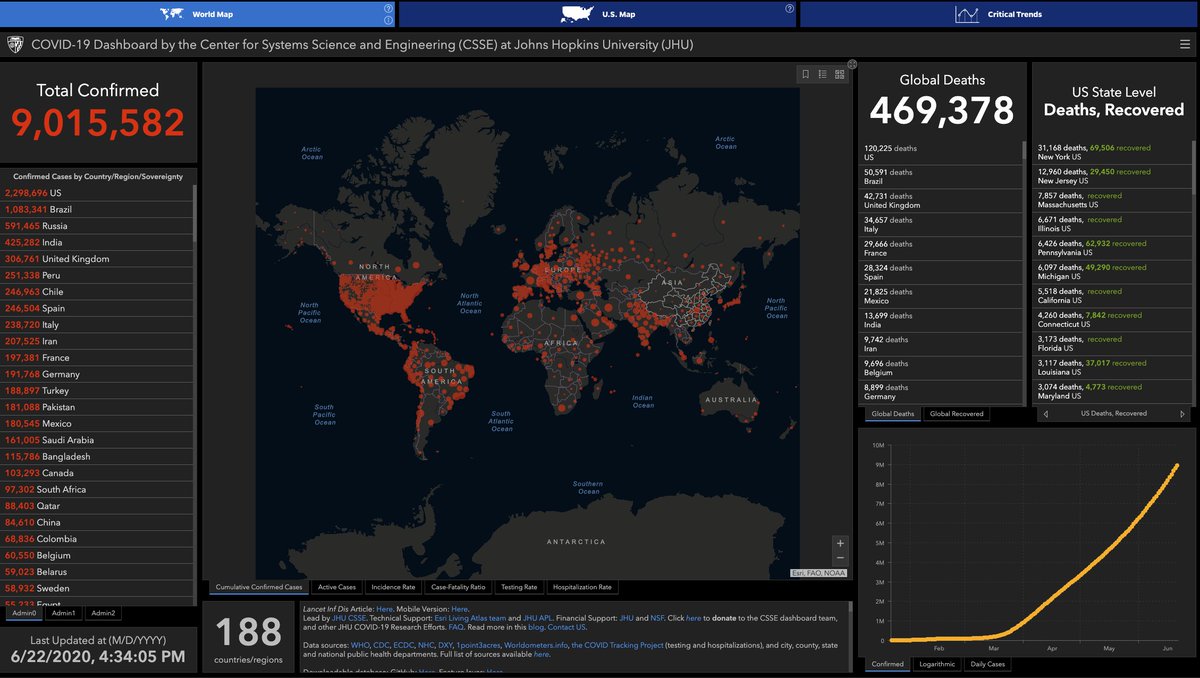
Task: Select Brazil in confirmed cases list
Action: [x=97, y=209]
